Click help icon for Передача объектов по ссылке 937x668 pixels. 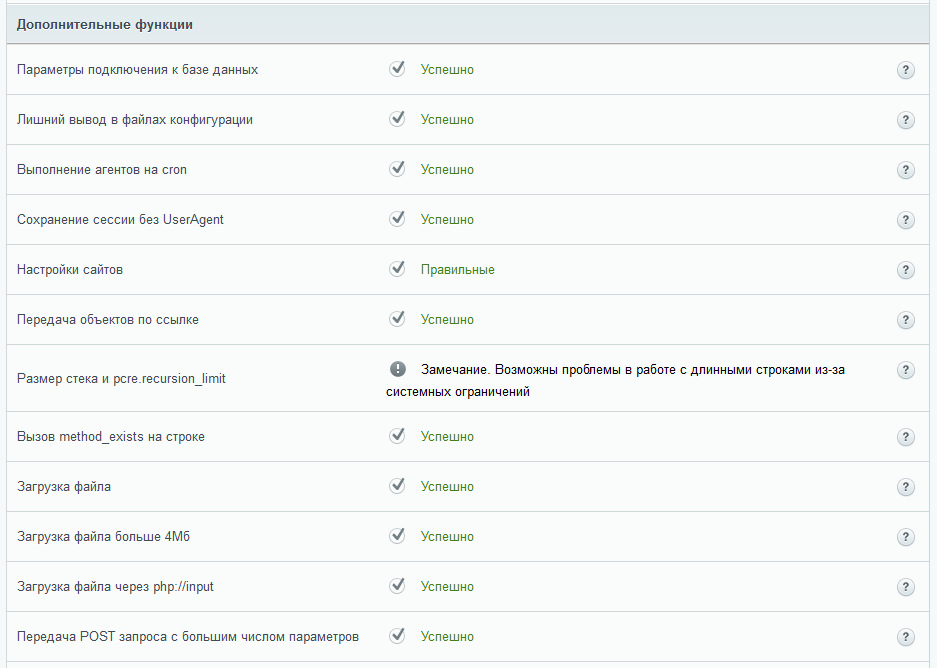906,320
